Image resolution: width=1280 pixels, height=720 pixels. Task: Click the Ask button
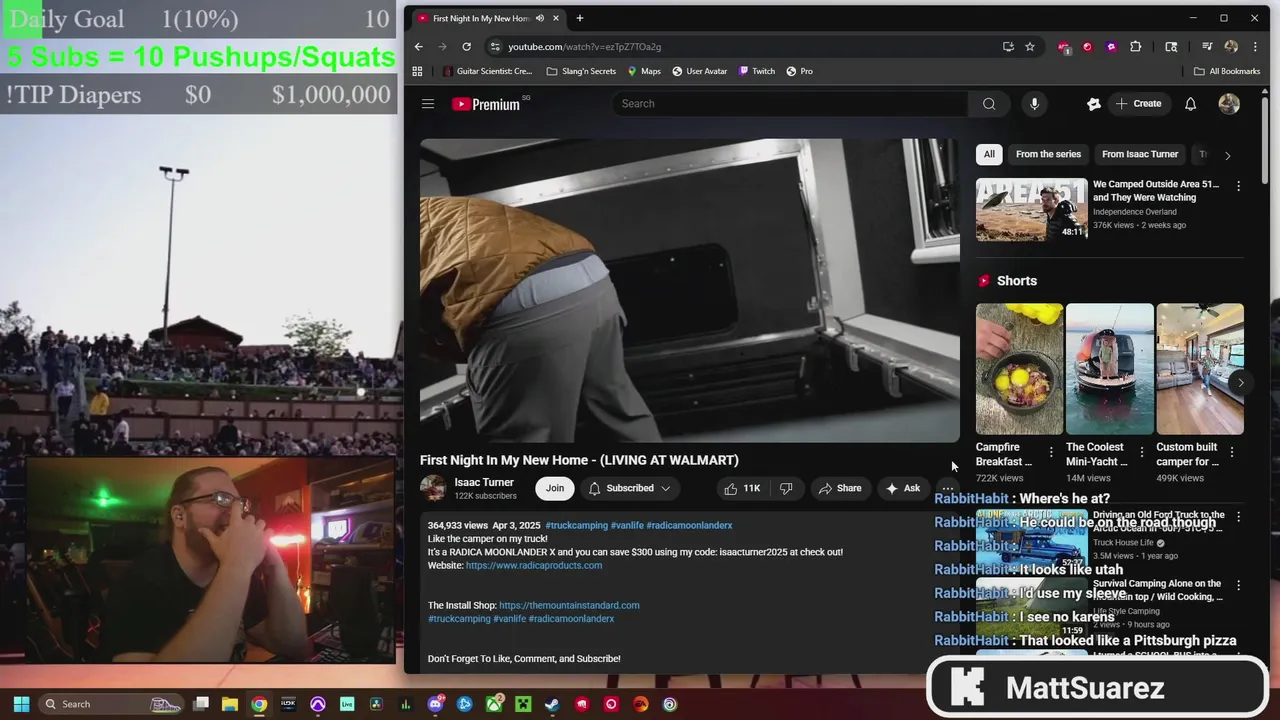(x=903, y=488)
